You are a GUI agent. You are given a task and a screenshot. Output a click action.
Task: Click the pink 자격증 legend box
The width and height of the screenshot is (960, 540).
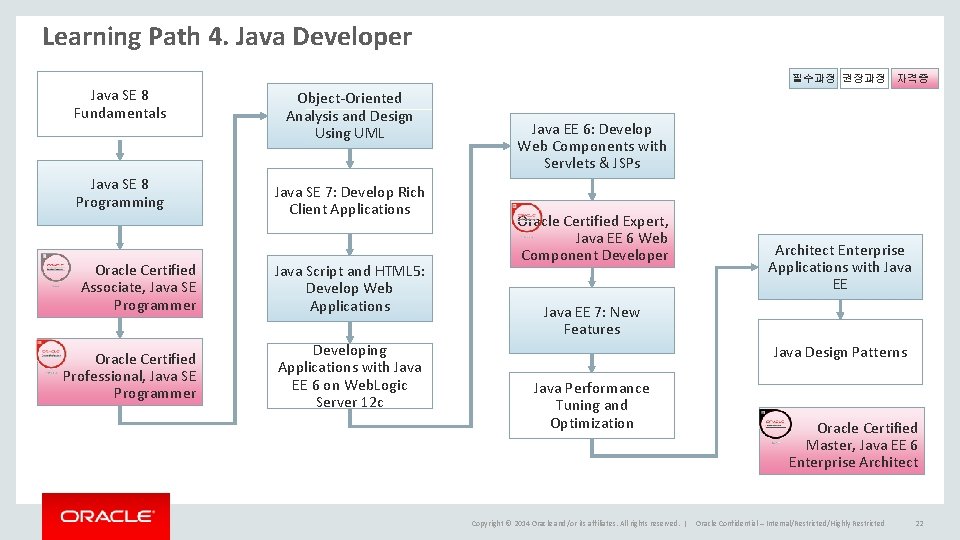[x=915, y=78]
